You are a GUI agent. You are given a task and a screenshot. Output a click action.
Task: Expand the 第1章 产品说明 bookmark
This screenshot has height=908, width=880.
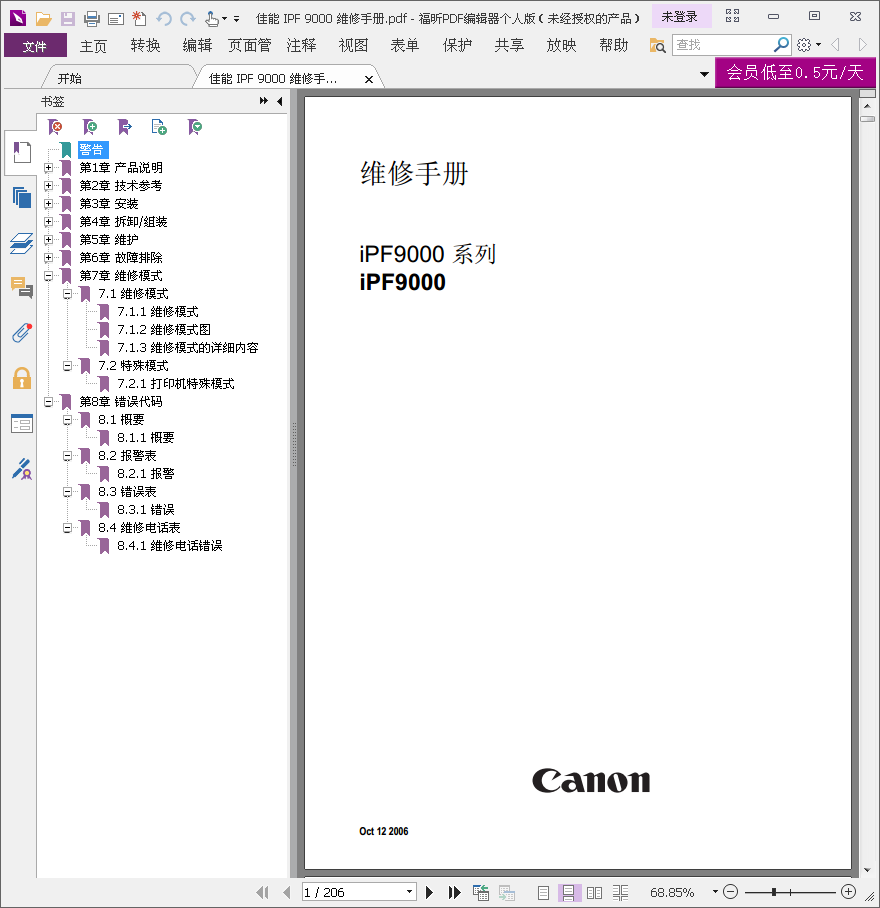point(49,168)
